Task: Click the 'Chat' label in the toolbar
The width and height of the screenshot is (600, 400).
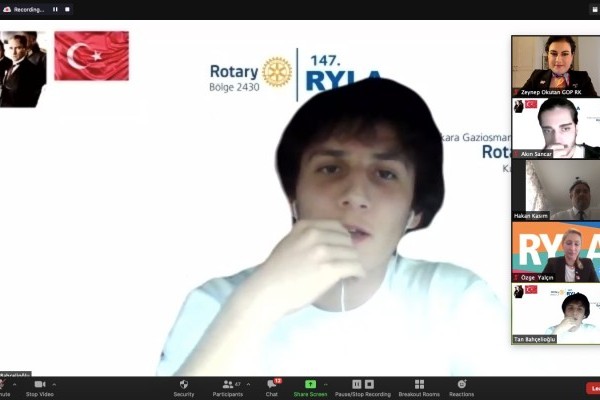Action: pos(272,394)
